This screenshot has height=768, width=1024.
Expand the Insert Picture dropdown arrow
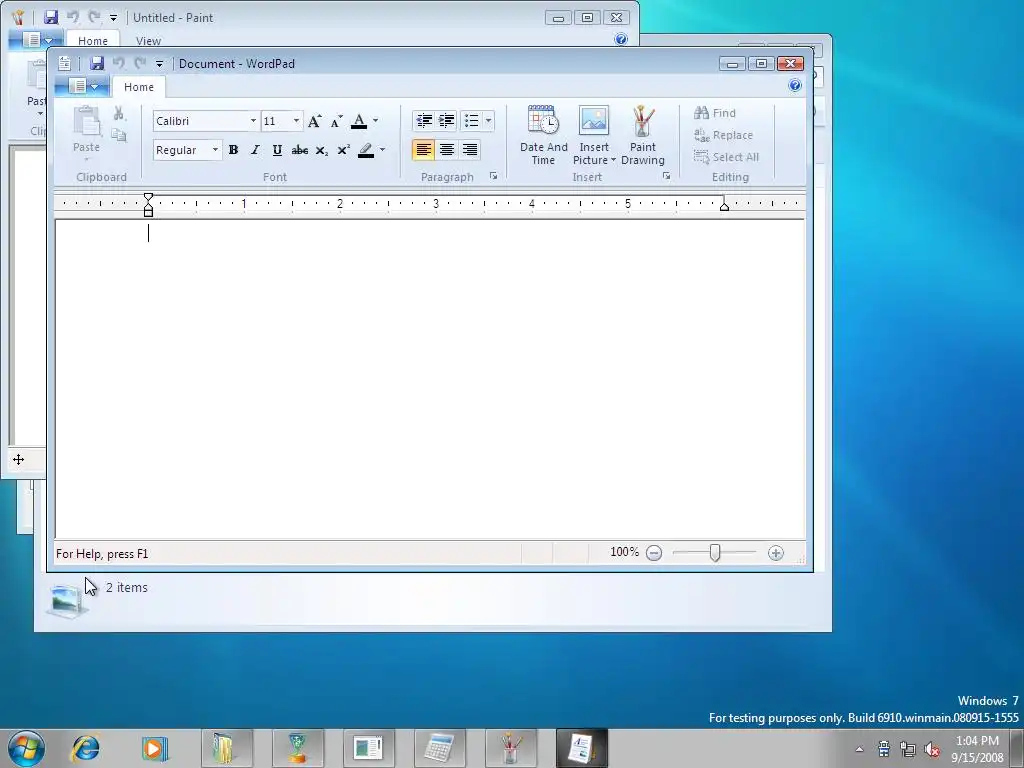[x=613, y=161]
